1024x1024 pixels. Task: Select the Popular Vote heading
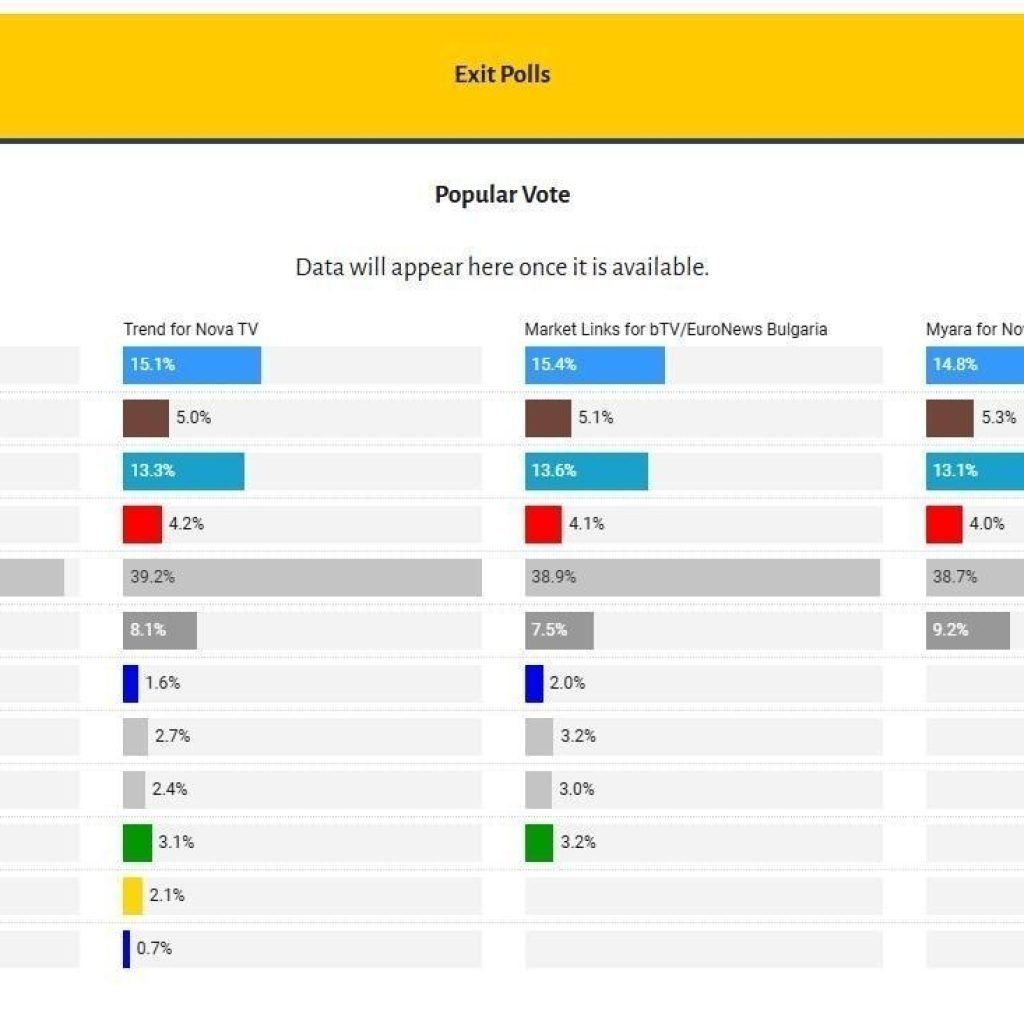click(502, 195)
